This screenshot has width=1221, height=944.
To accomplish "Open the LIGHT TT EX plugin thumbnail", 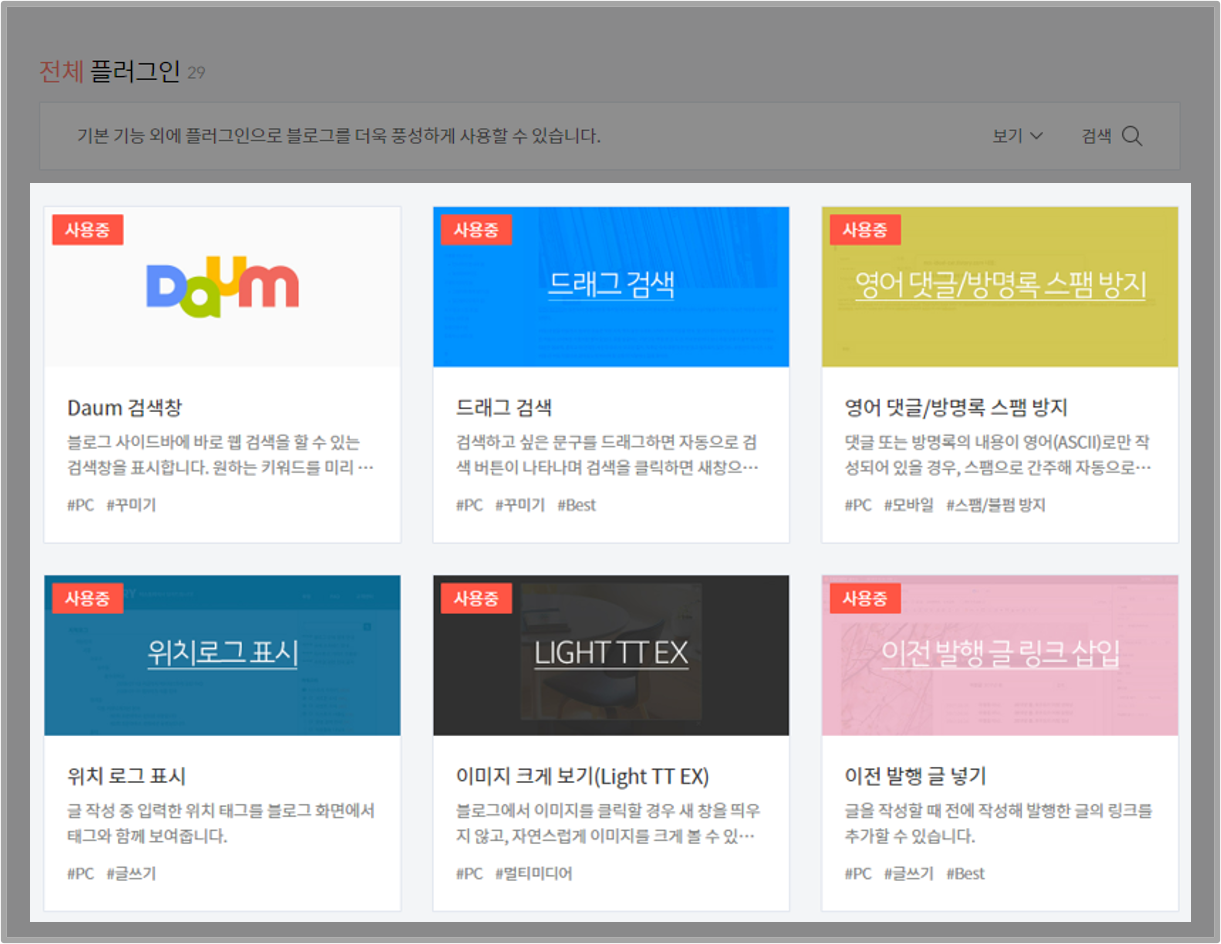I will pyautogui.click(x=610, y=655).
